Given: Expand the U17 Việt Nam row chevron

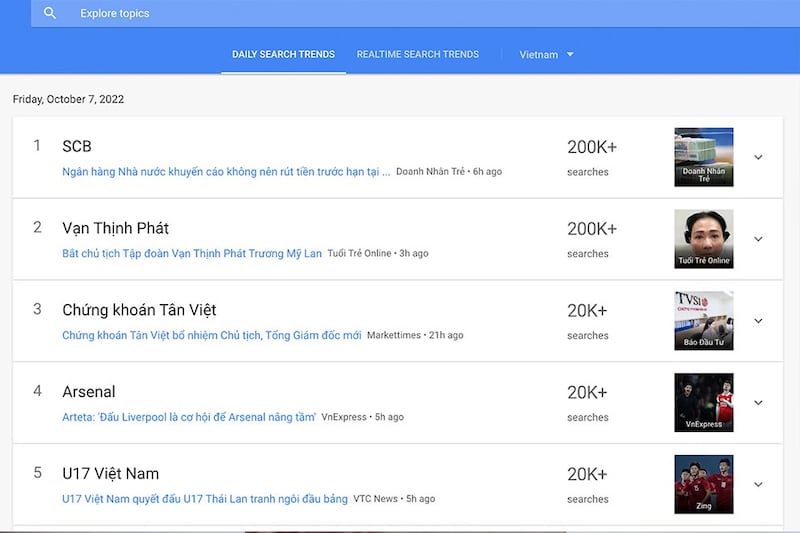Looking at the screenshot, I should click(x=758, y=485).
